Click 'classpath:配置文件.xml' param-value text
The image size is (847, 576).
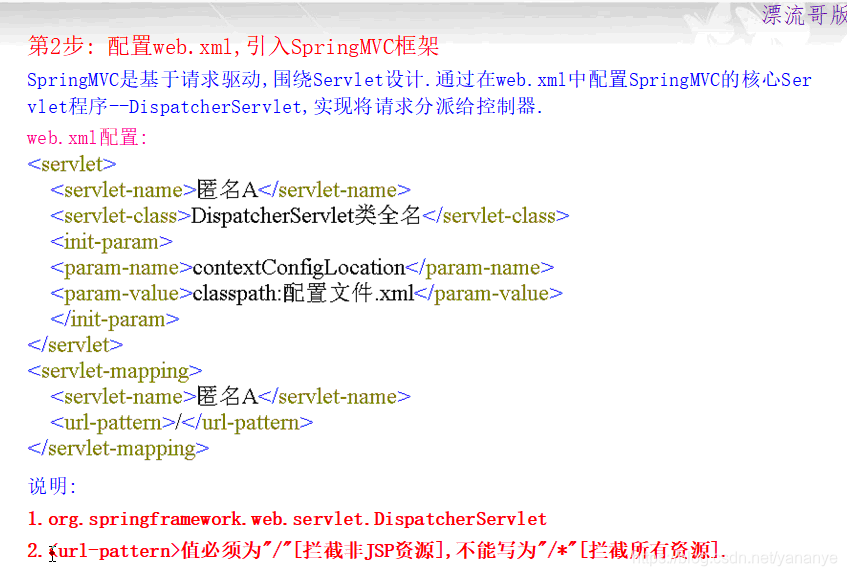[303, 293]
